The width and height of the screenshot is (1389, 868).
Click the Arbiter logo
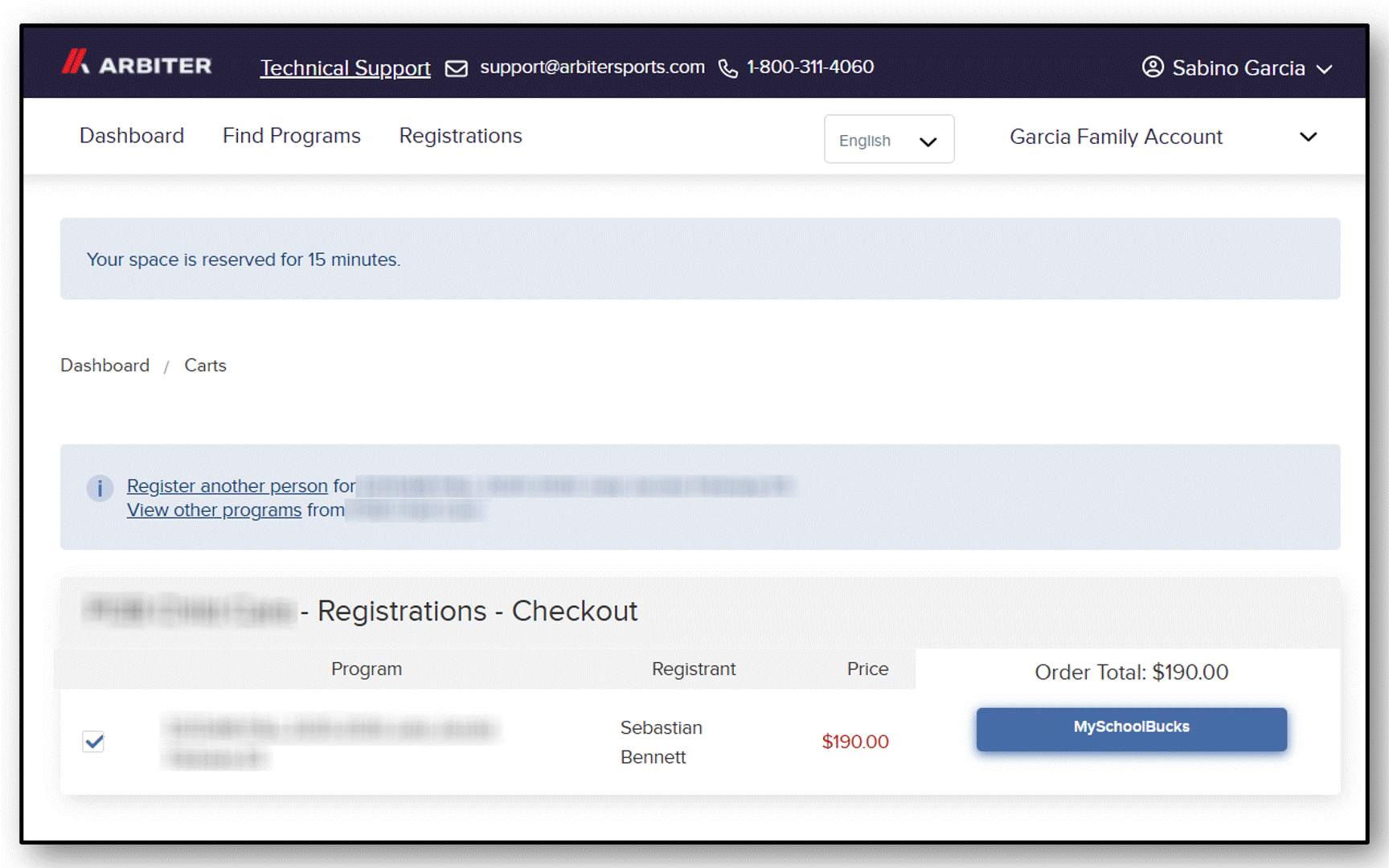137,63
